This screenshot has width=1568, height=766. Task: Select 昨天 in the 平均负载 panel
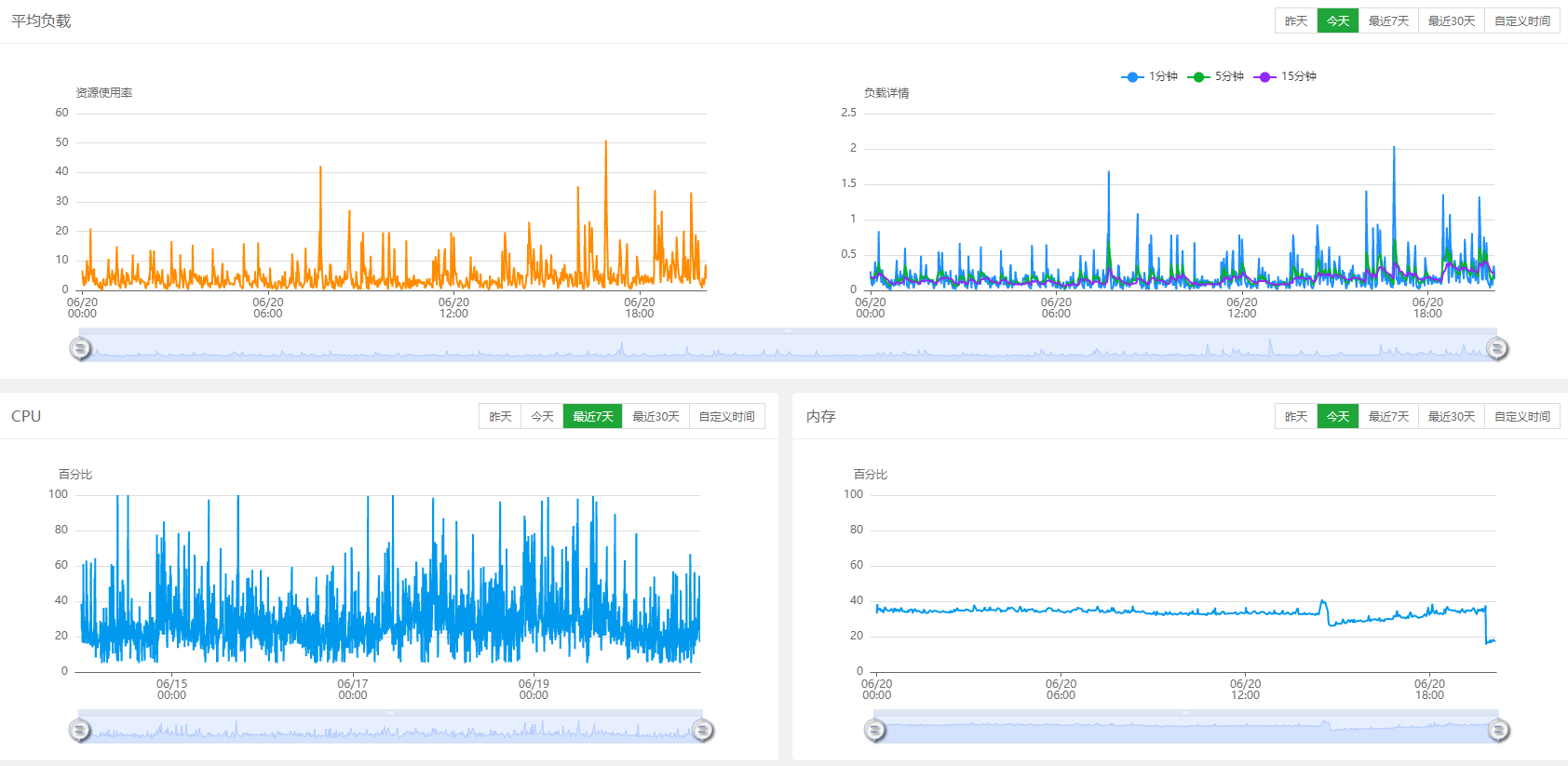1296,20
